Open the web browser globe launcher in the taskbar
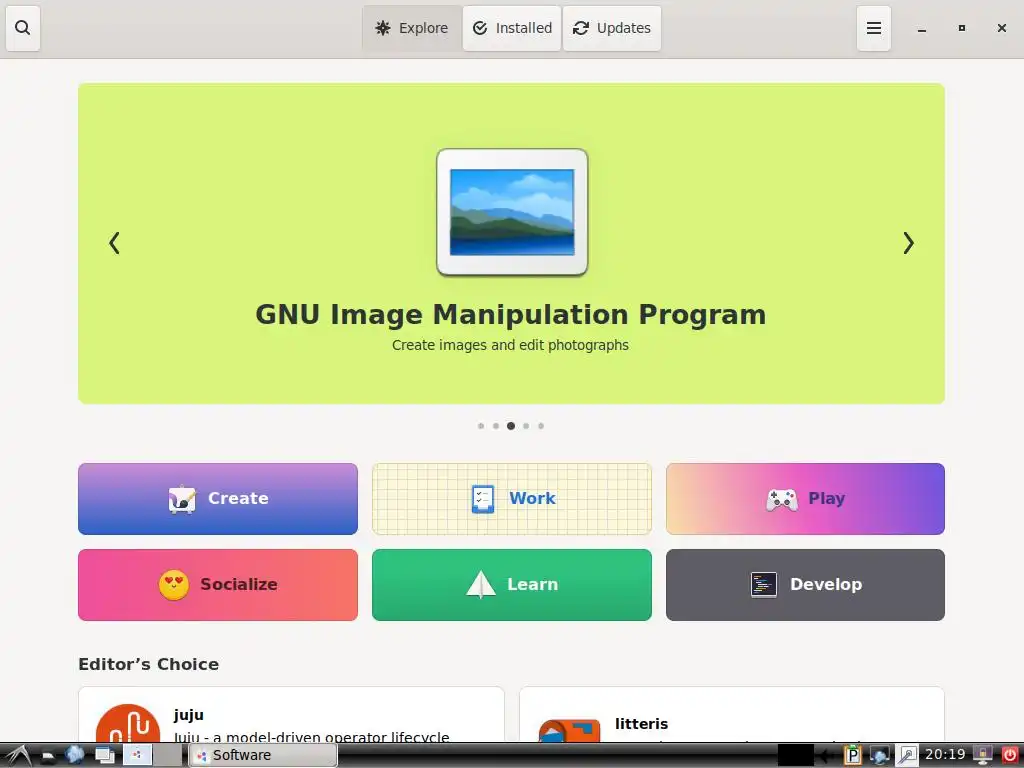This screenshot has width=1024, height=768. point(74,755)
